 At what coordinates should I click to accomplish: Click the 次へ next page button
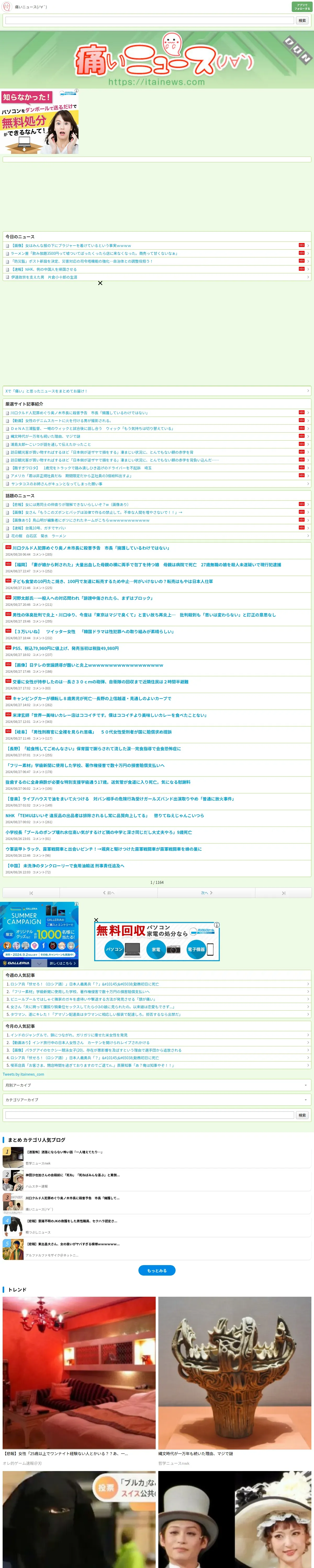tap(206, 893)
